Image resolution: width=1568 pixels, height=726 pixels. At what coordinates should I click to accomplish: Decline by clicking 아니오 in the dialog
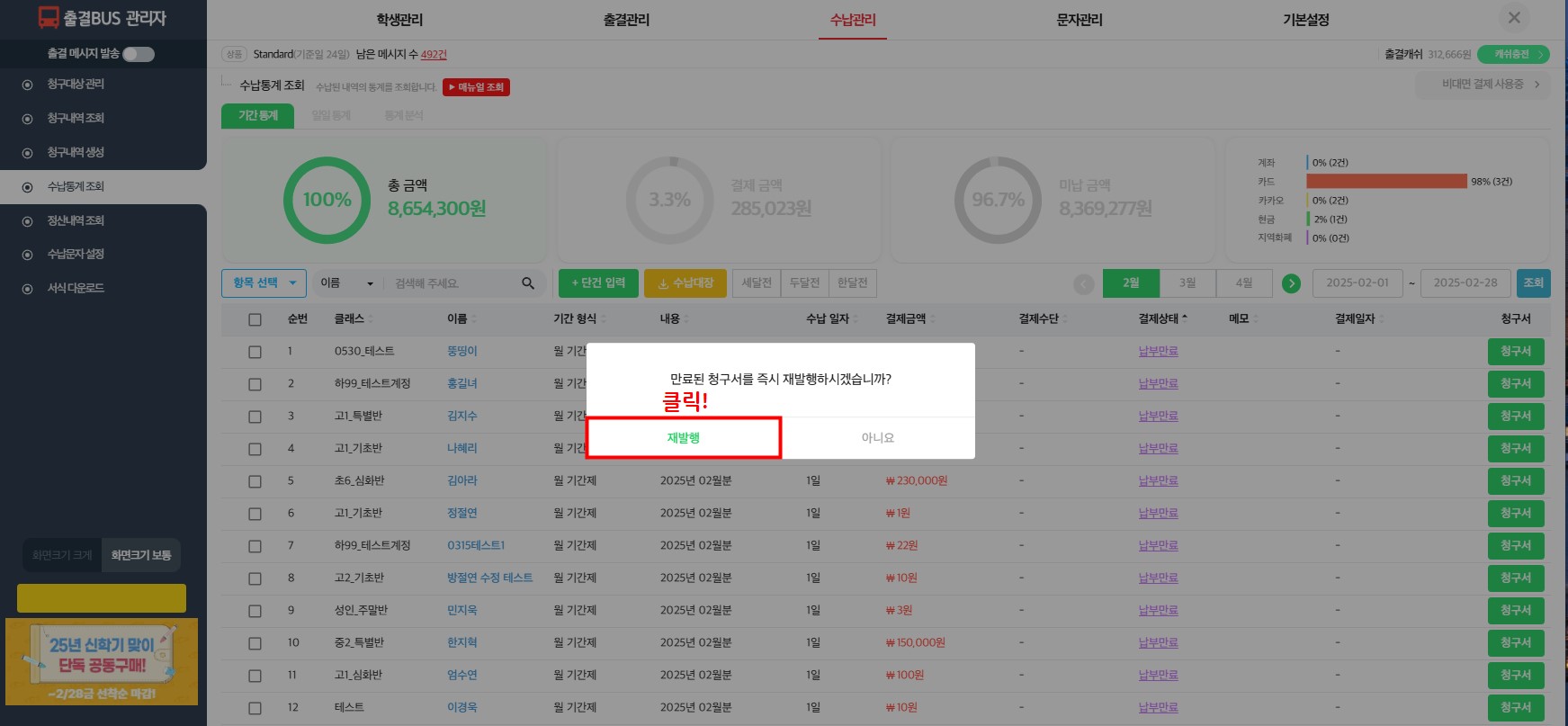(x=877, y=438)
